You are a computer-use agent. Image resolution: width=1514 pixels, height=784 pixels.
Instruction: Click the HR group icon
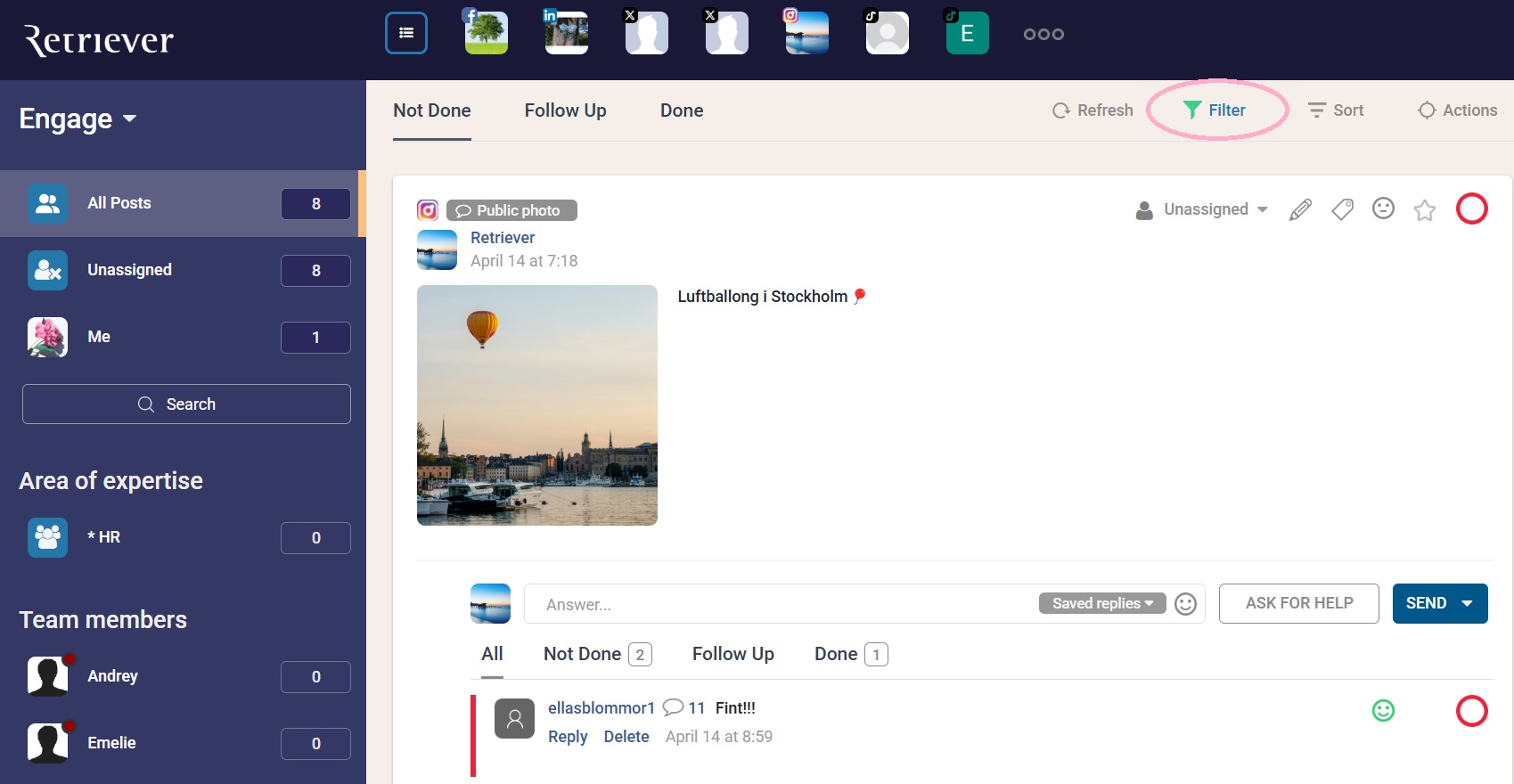[47, 537]
